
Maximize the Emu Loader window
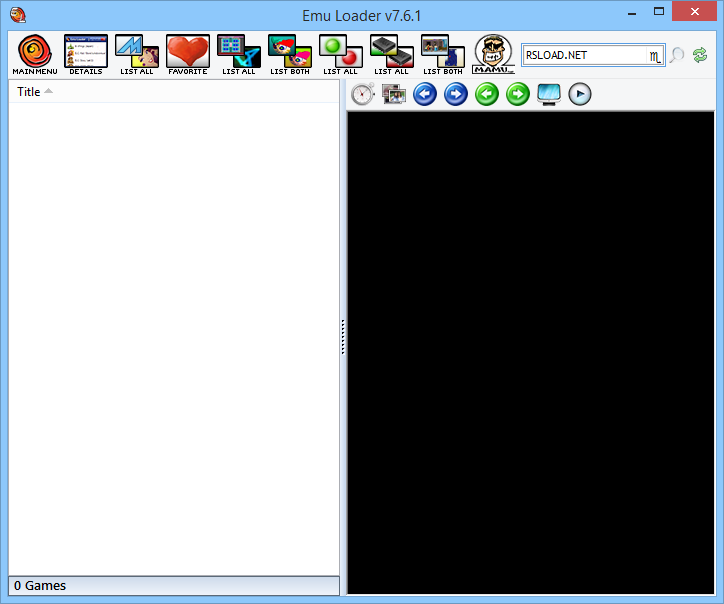tap(659, 12)
